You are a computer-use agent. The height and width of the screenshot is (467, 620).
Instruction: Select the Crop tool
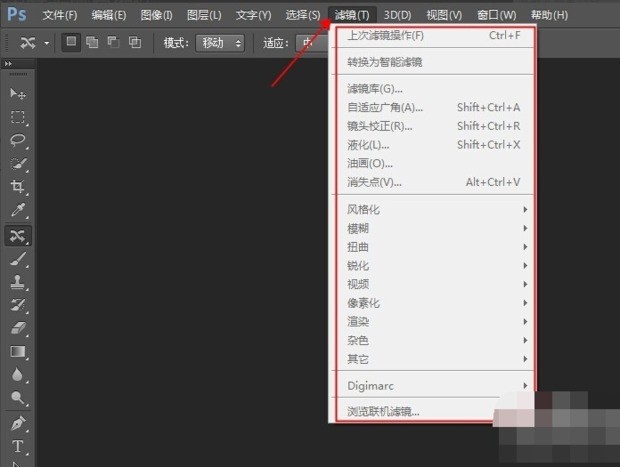(x=17, y=187)
